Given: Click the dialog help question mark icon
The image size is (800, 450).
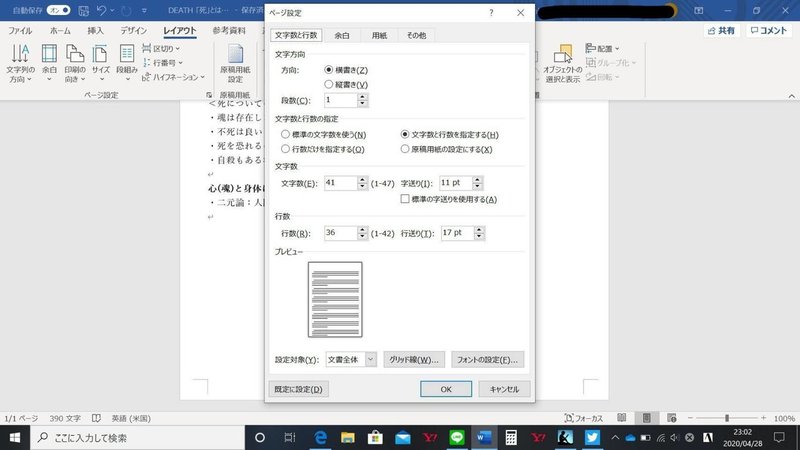Looking at the screenshot, I should 491,13.
